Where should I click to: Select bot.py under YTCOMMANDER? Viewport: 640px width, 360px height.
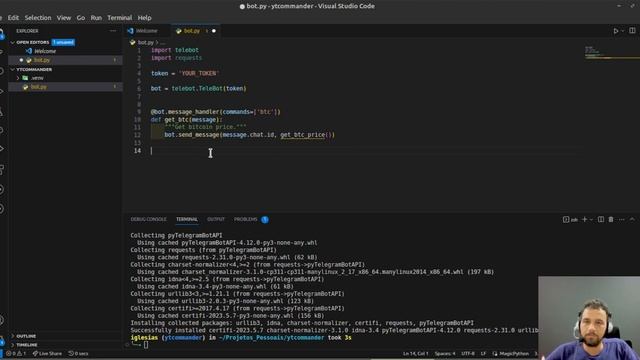39,87
